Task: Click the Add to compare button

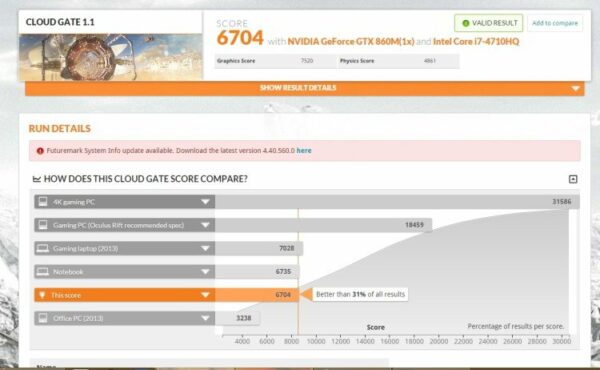Action: point(555,23)
